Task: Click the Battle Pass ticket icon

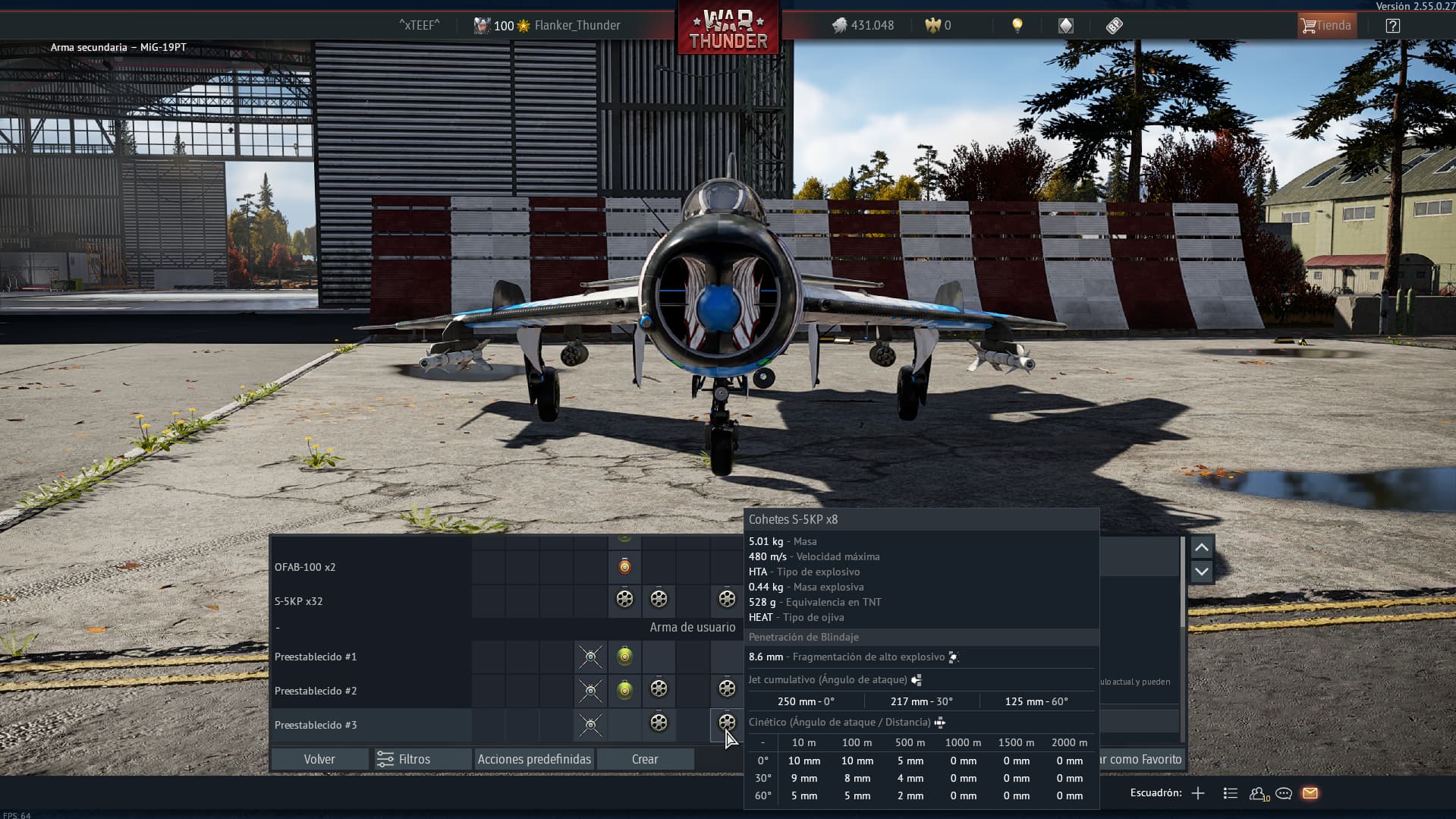Action: coord(1114,26)
